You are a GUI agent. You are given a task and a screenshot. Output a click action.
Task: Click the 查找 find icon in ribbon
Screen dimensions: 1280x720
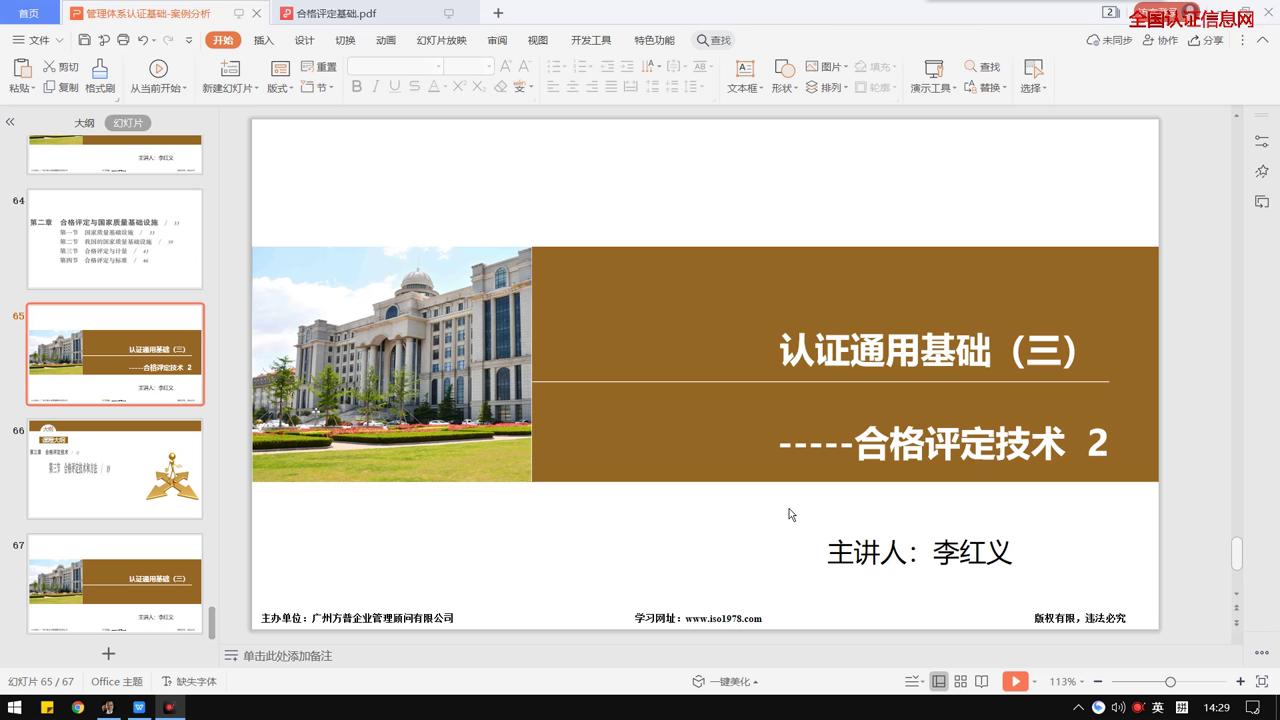tap(982, 67)
